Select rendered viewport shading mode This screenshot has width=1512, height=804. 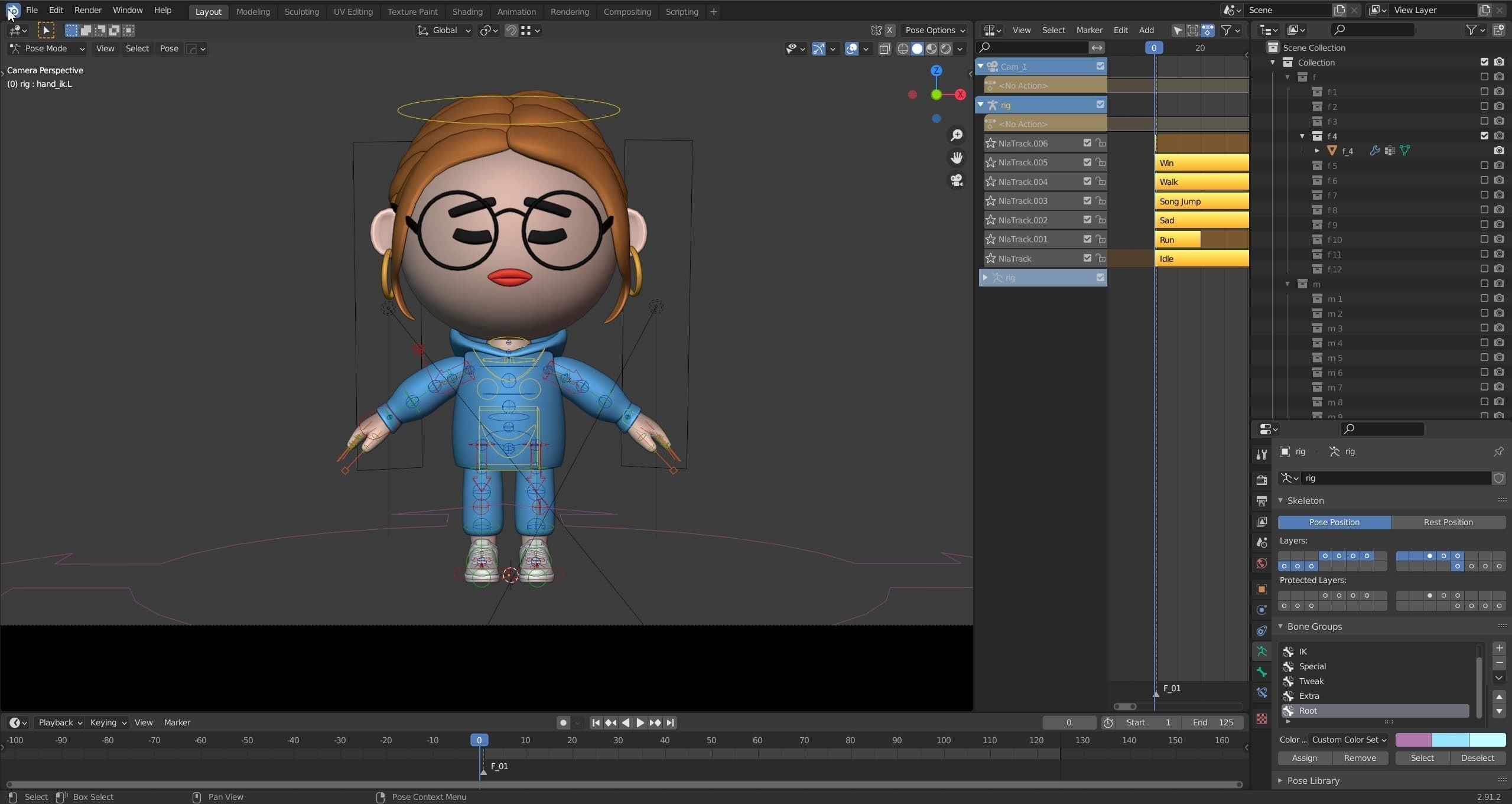pyautogui.click(x=945, y=48)
